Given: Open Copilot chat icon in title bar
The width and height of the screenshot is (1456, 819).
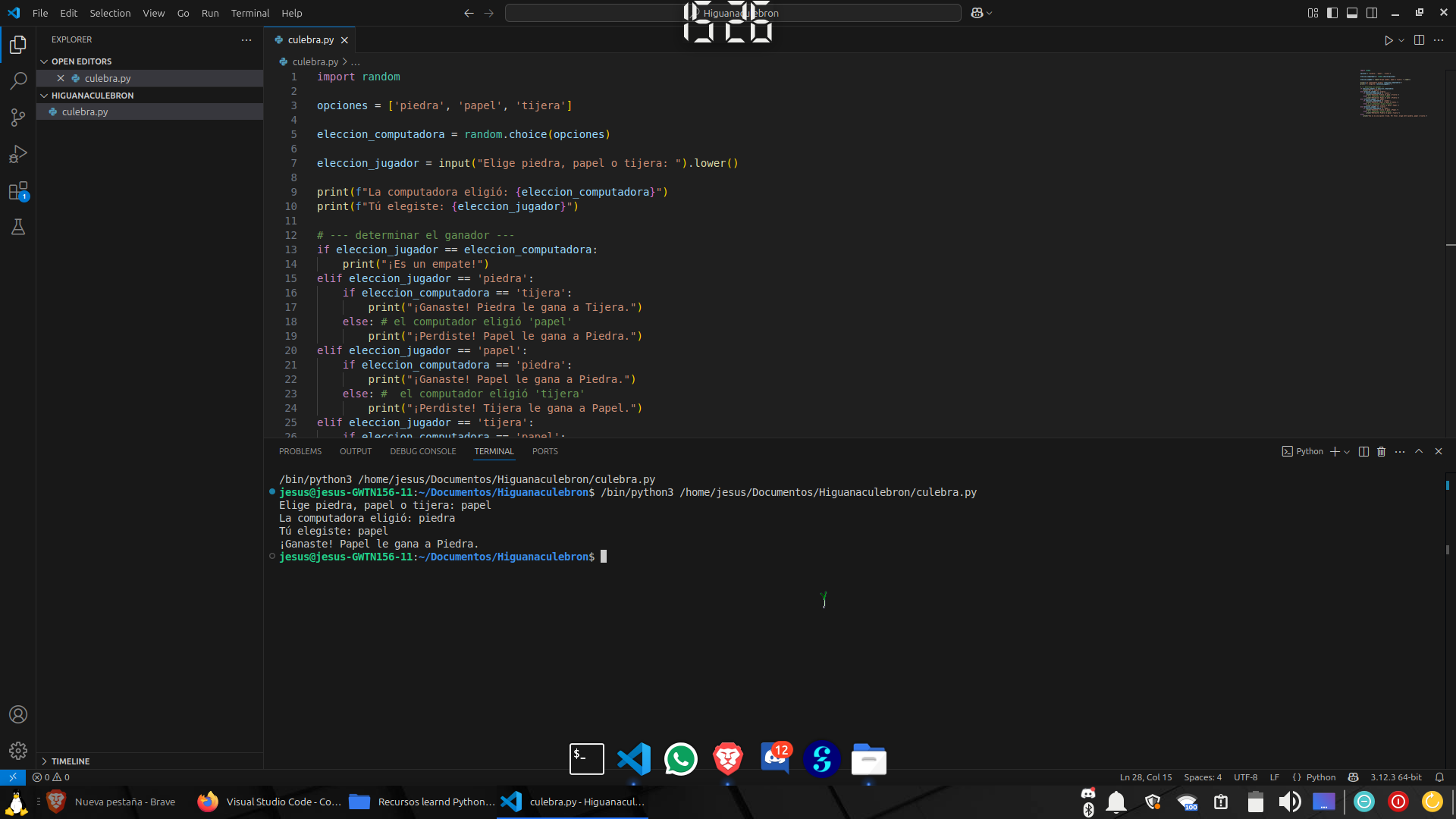Looking at the screenshot, I should pos(977,13).
